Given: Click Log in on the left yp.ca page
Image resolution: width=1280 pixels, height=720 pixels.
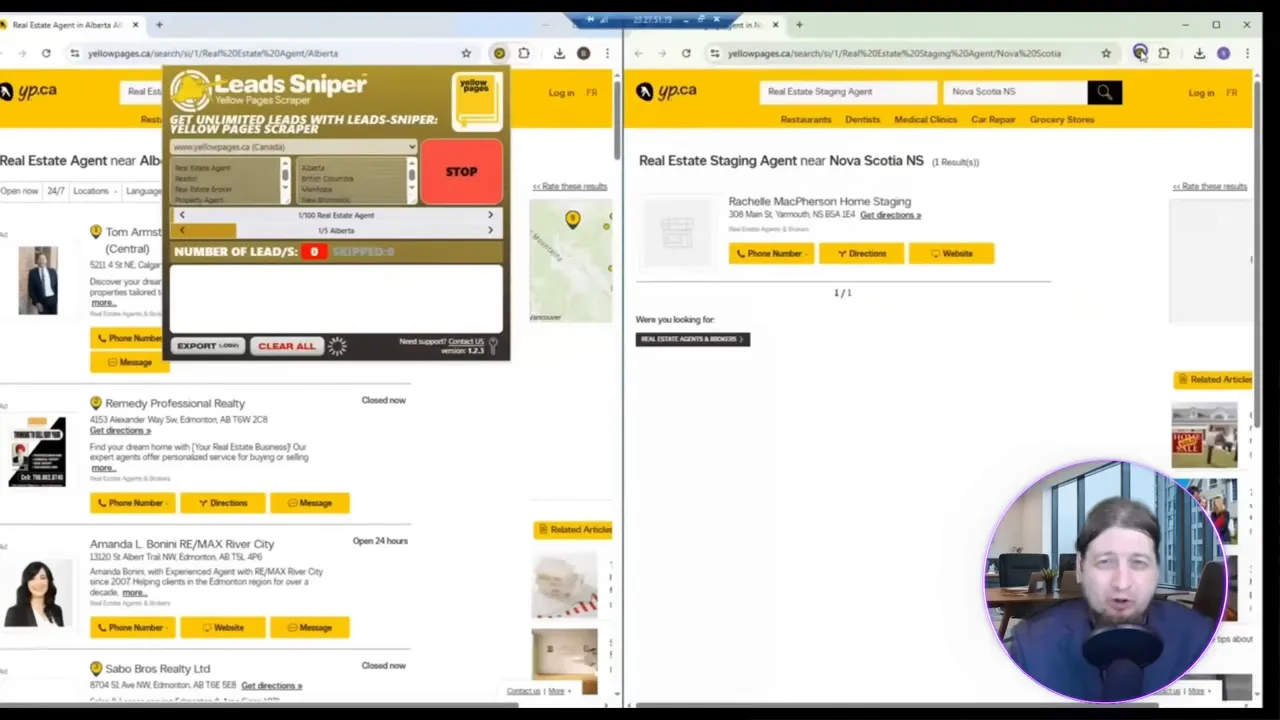Looking at the screenshot, I should click(561, 93).
